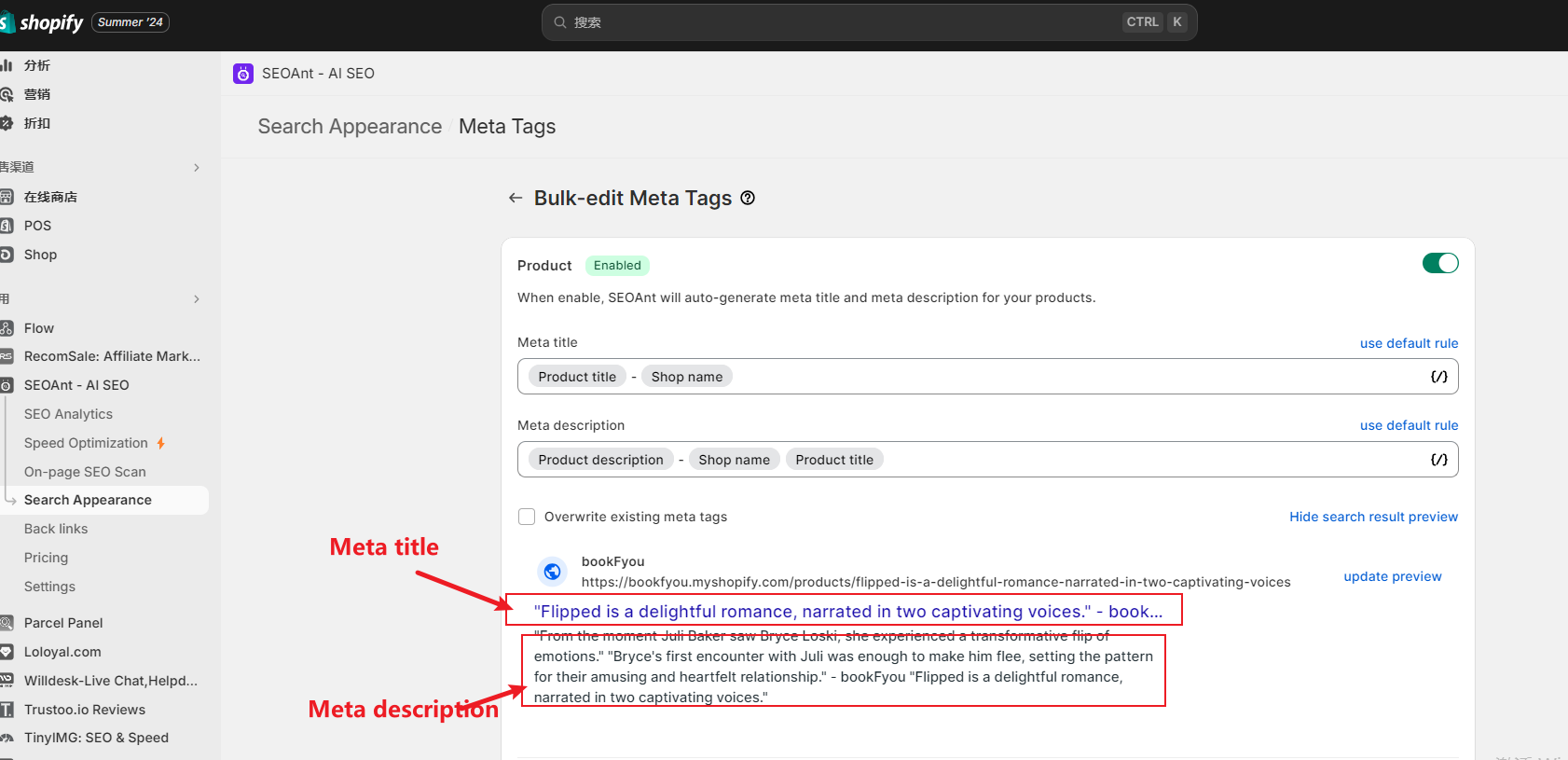Screen dimensions: 1568x760
Task: Open RecomSale: Affiliate Marketing app
Action: coord(112,356)
